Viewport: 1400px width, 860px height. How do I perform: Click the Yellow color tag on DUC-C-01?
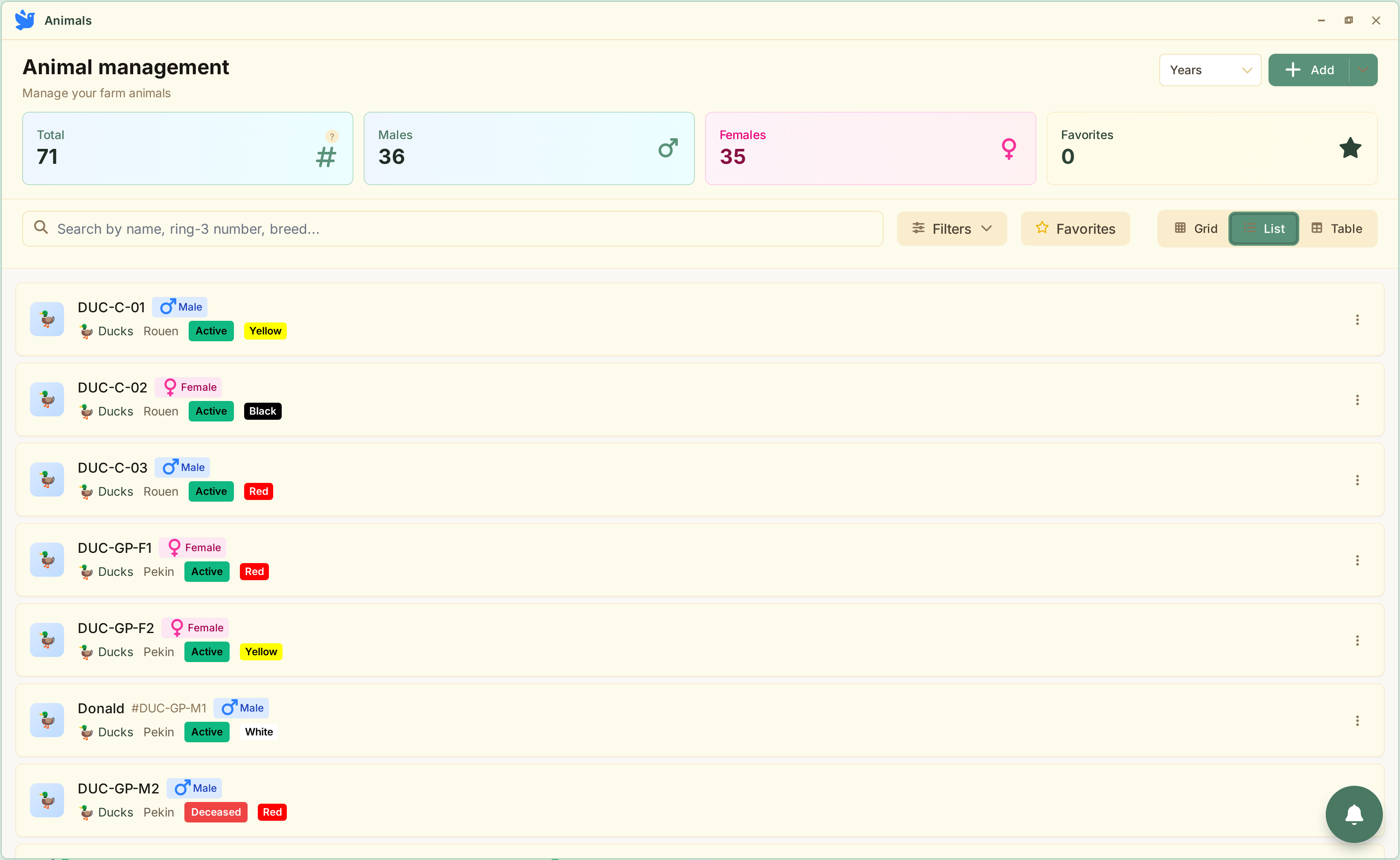[x=265, y=331]
